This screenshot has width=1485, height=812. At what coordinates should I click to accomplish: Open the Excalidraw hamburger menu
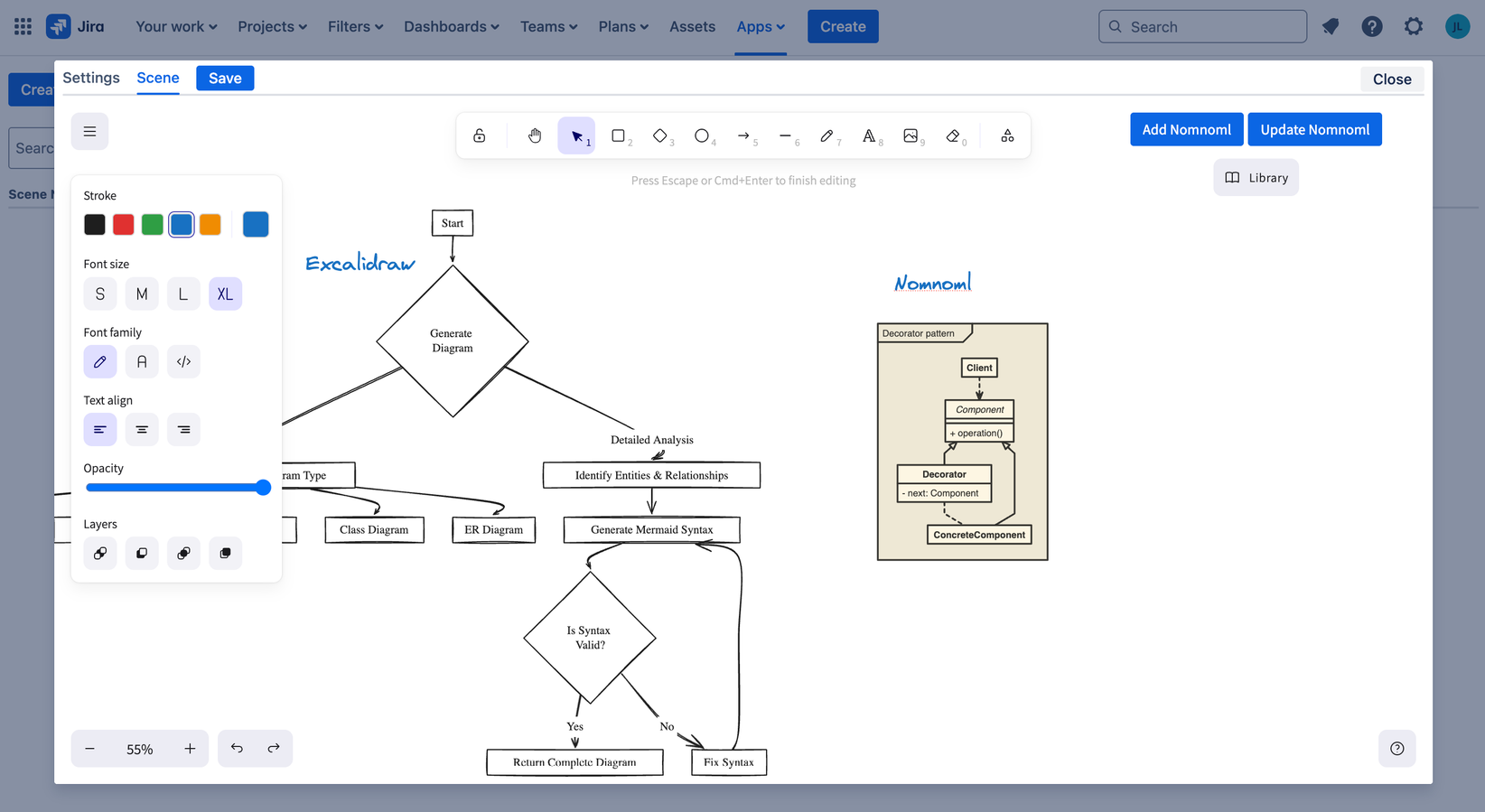coord(89,132)
